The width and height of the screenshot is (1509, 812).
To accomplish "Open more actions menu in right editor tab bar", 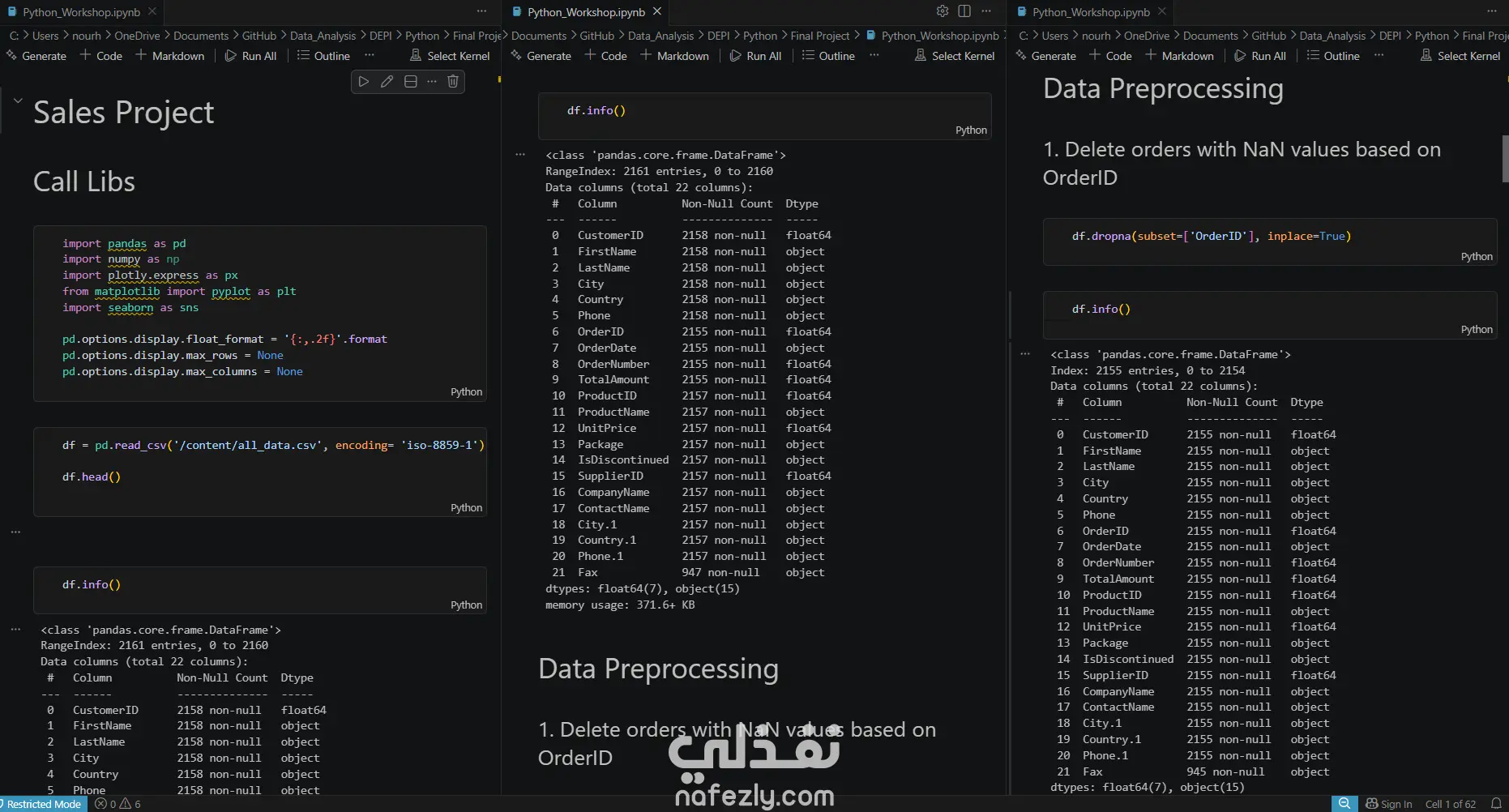I will pos(1492,11).
